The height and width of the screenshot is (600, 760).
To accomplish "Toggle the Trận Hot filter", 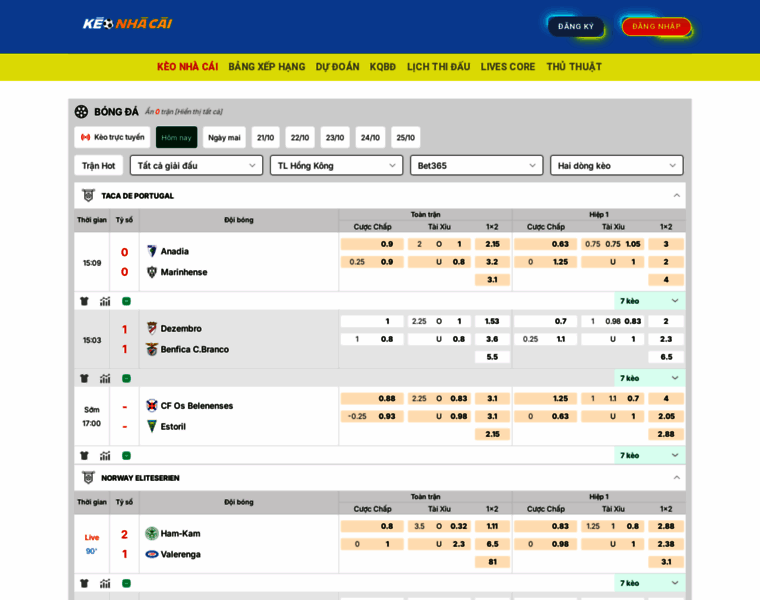I will 98,165.
